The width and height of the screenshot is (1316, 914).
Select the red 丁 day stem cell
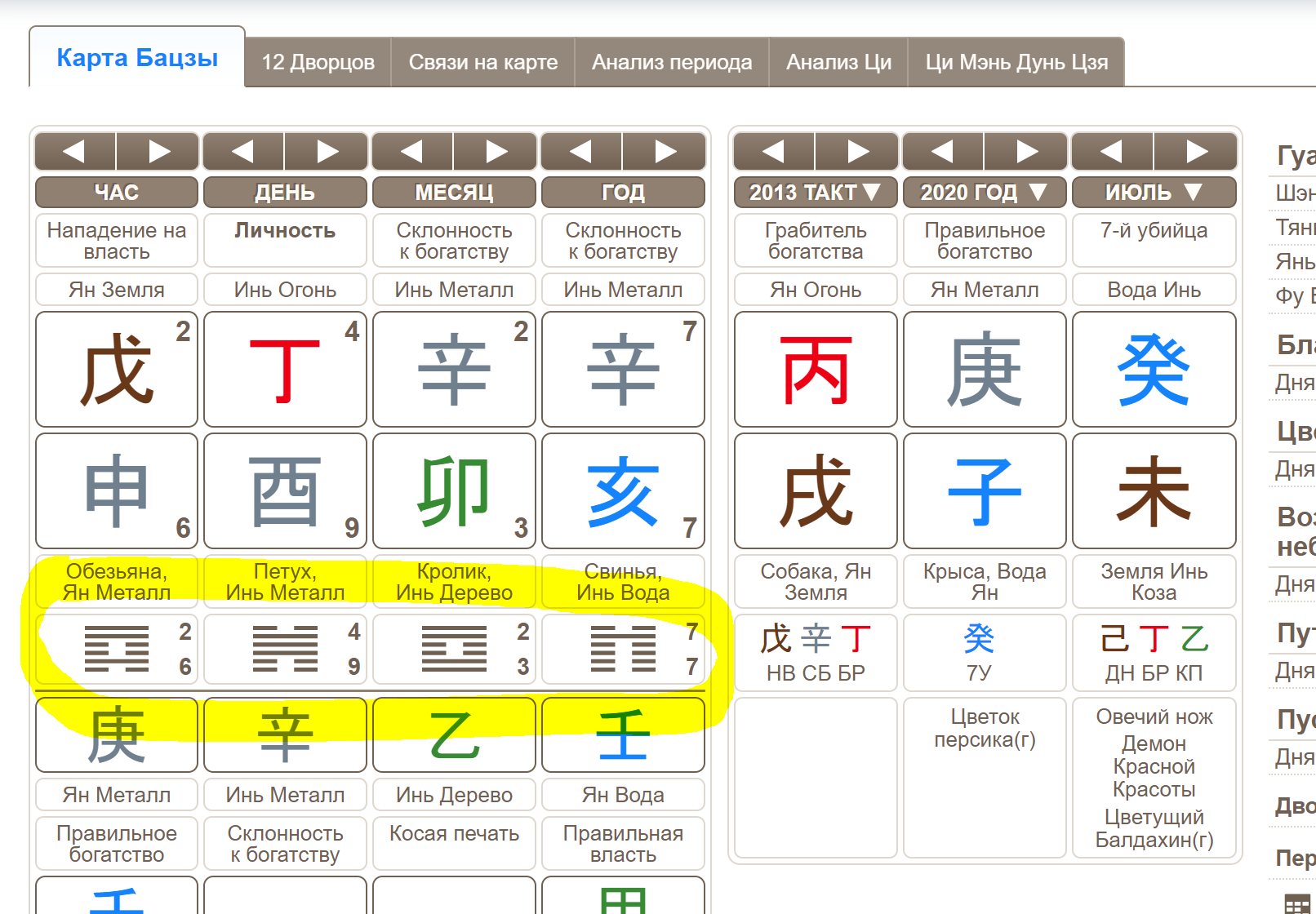285,369
